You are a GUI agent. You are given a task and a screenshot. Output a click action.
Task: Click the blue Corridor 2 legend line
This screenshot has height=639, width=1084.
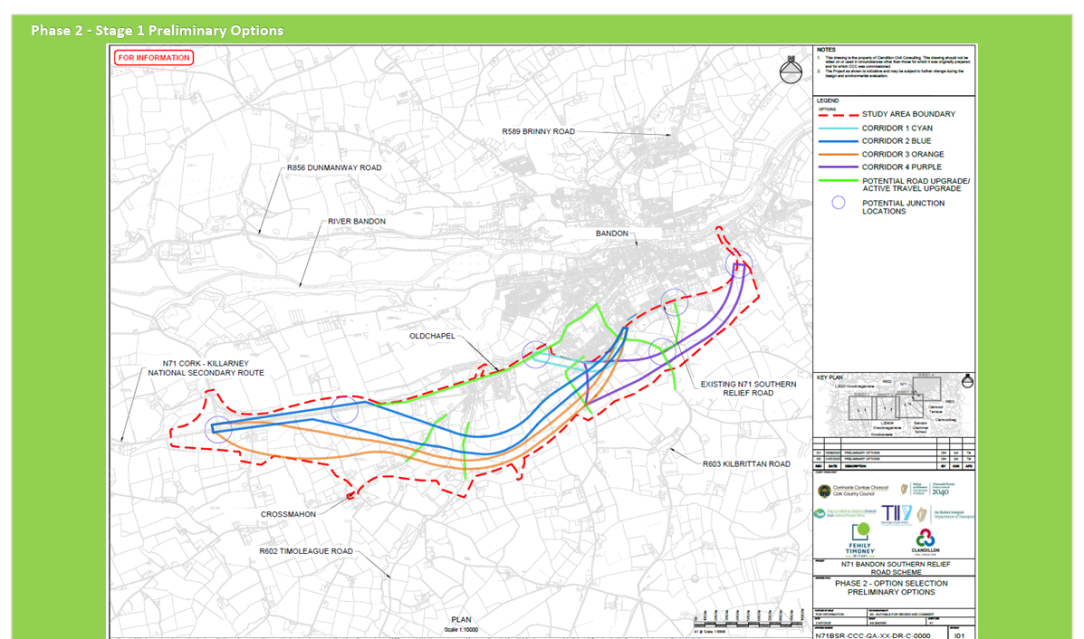pyautogui.click(x=838, y=141)
